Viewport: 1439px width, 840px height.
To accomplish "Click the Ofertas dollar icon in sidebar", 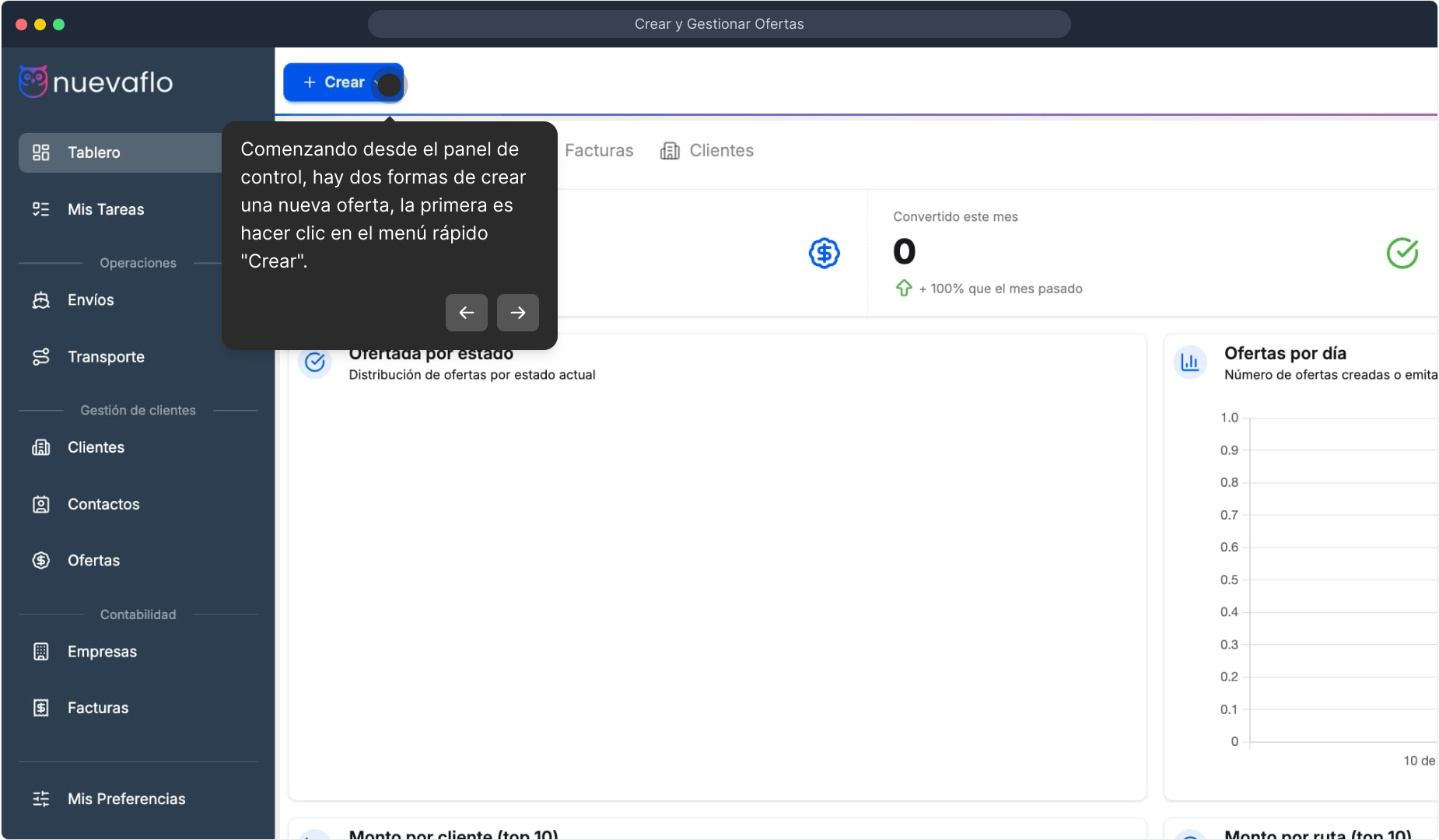I will click(x=41, y=561).
